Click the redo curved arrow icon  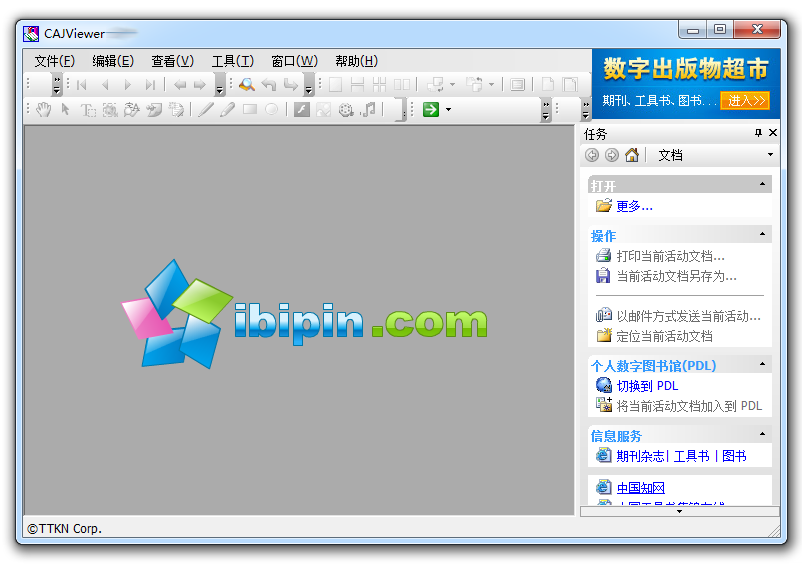click(291, 84)
